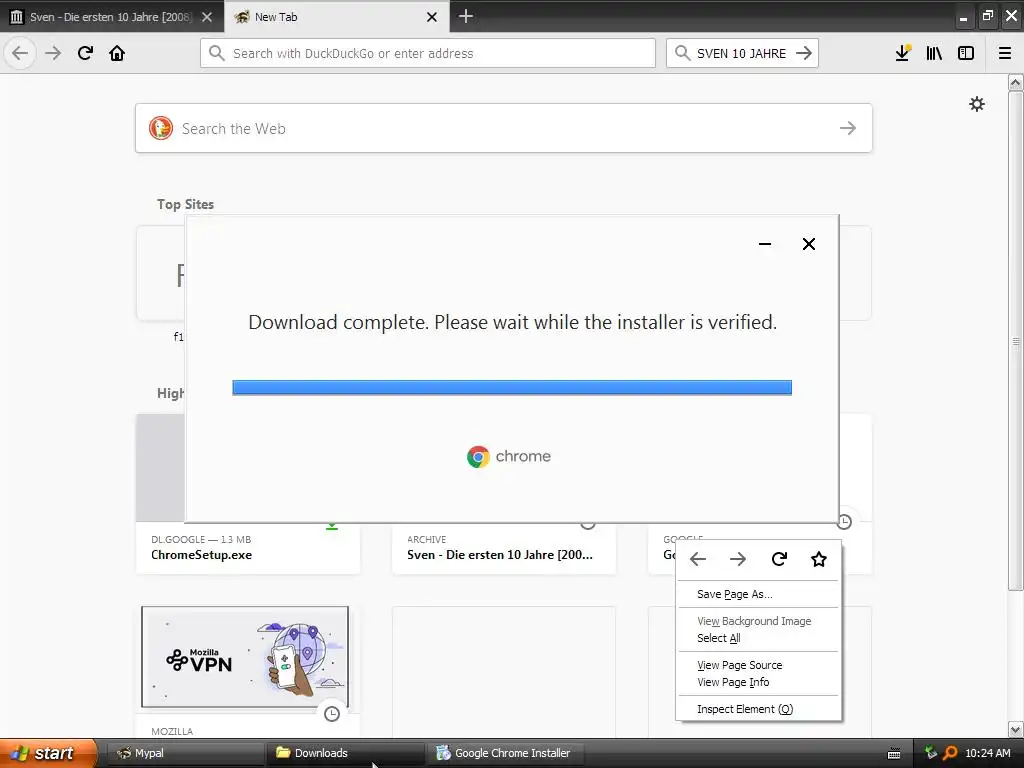Close the Sven - Die ersten 10 Jahre tab
The height and width of the screenshot is (768, 1024).
point(207,17)
